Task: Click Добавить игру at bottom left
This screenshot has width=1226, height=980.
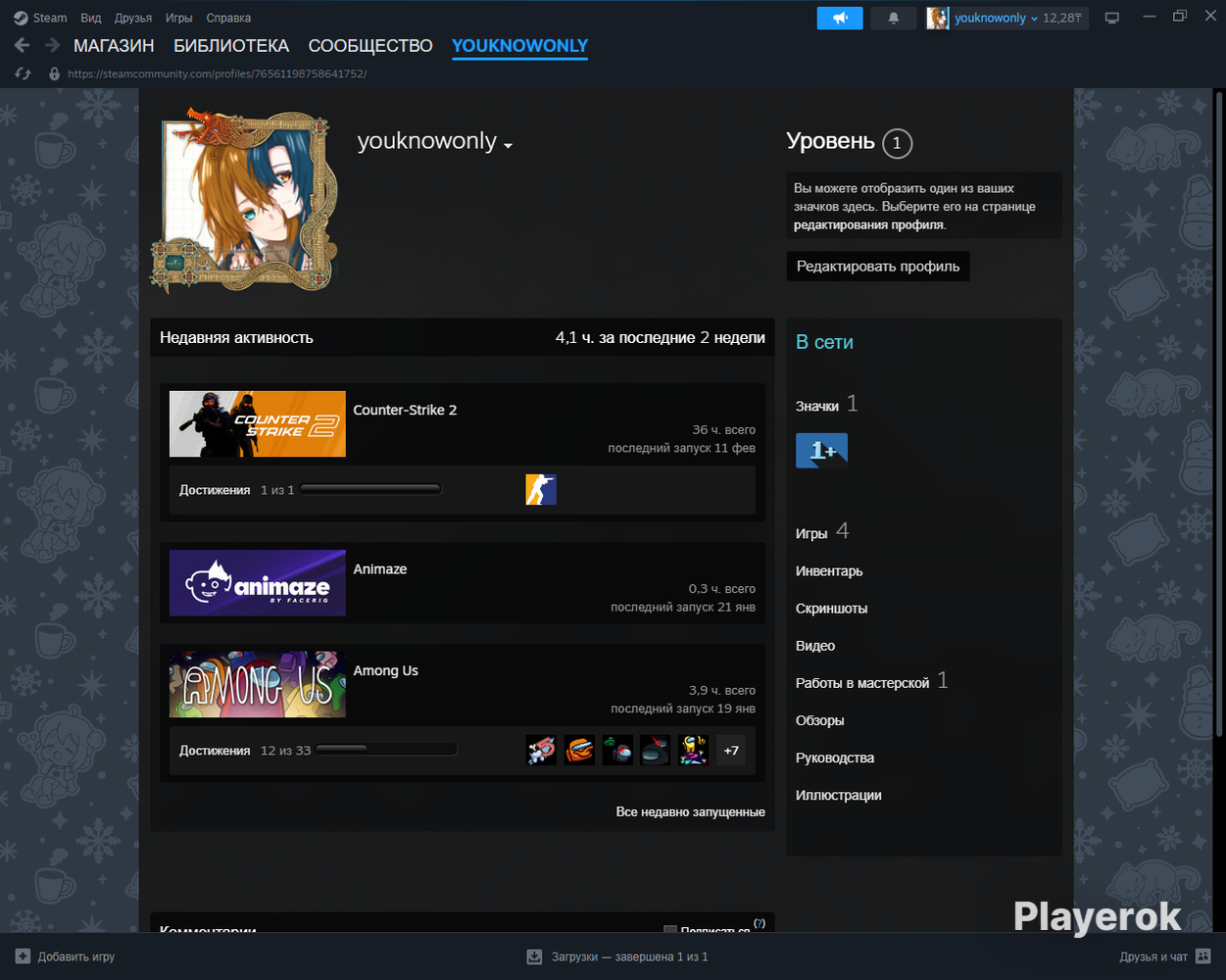Action: tap(75, 956)
